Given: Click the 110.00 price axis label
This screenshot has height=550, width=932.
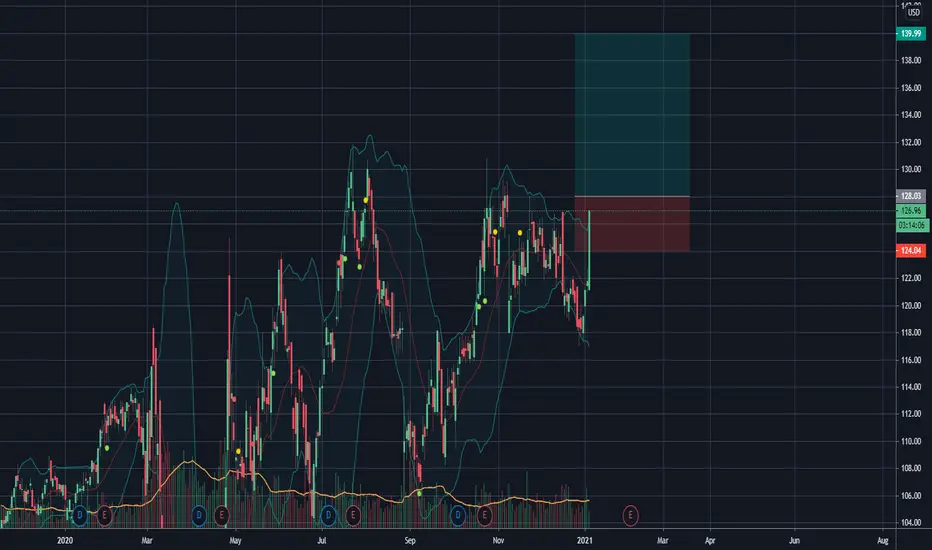Looking at the screenshot, I should tap(911, 442).
